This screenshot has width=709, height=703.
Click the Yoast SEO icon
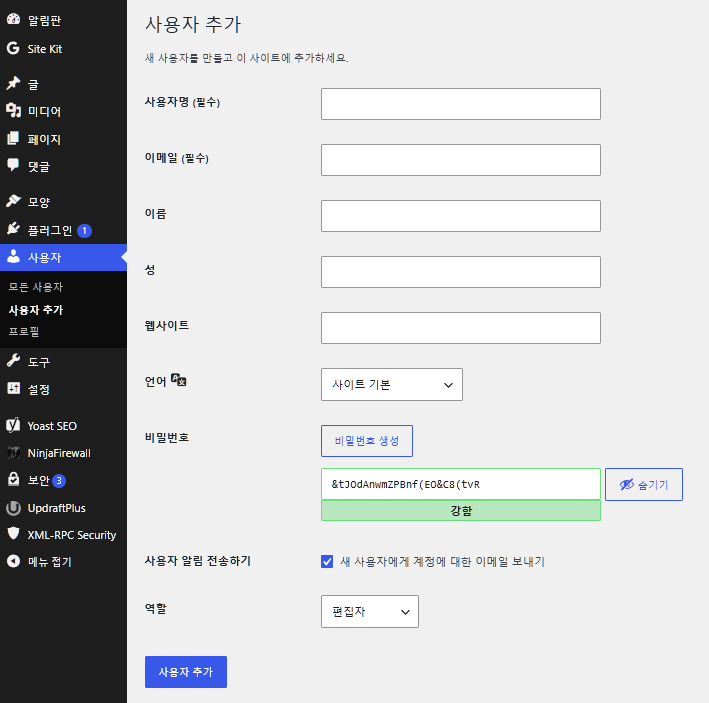click(x=14, y=425)
